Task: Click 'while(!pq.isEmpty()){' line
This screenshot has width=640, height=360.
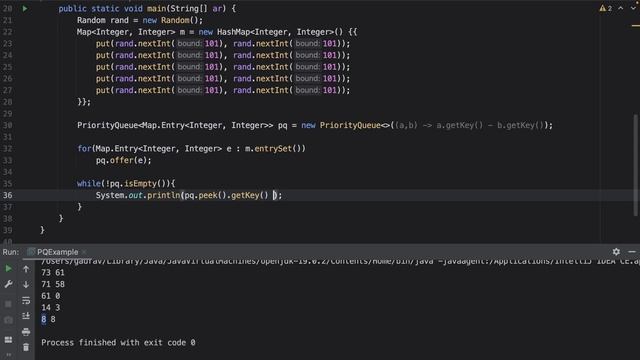Action: tap(126, 184)
